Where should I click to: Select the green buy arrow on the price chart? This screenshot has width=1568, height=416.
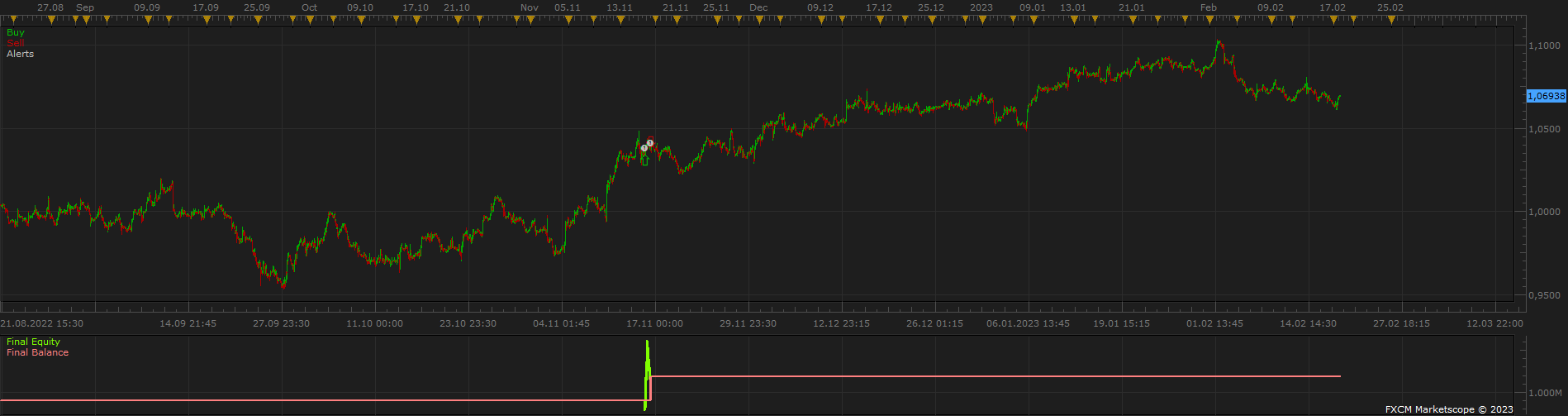tap(645, 160)
